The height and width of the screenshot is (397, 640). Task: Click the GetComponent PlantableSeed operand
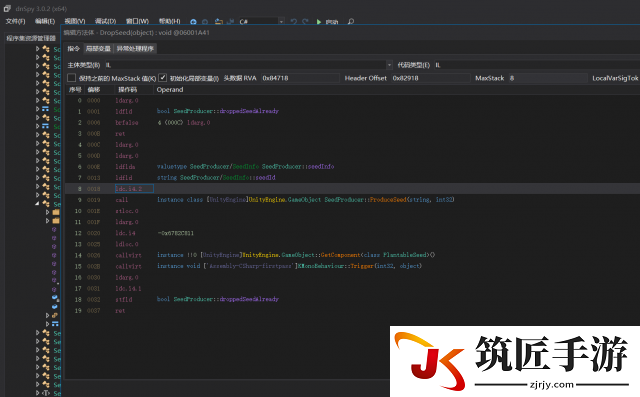tap(296, 255)
